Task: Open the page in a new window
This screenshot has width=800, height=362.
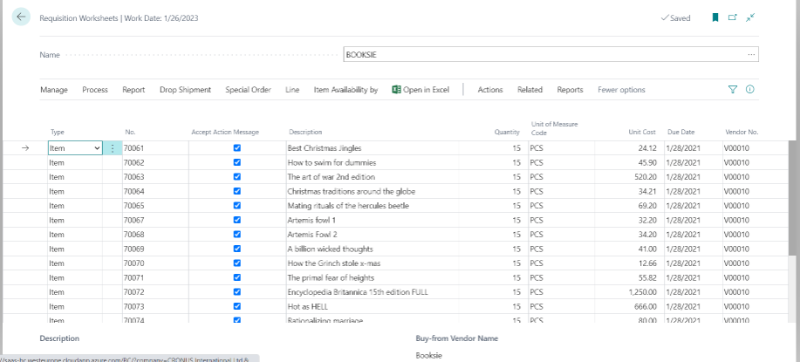Action: pos(733,18)
